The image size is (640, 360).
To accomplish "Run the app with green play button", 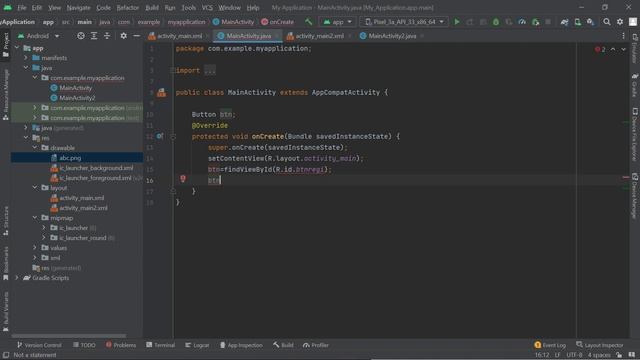I will tap(457, 22).
